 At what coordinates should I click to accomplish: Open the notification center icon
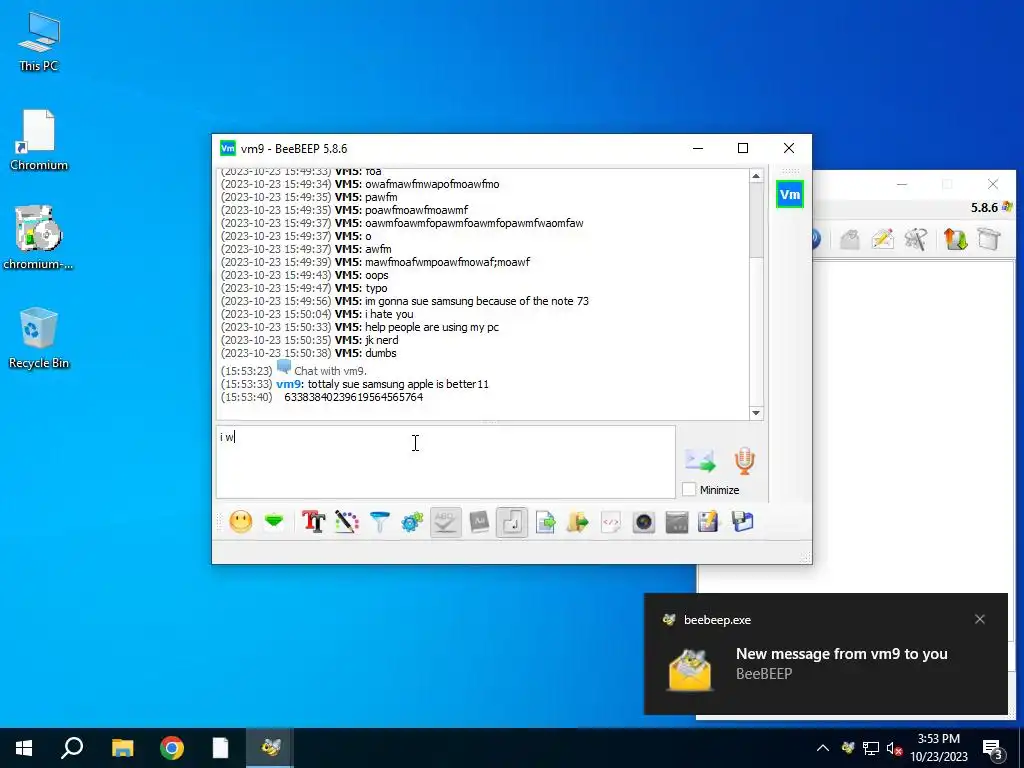click(993, 750)
